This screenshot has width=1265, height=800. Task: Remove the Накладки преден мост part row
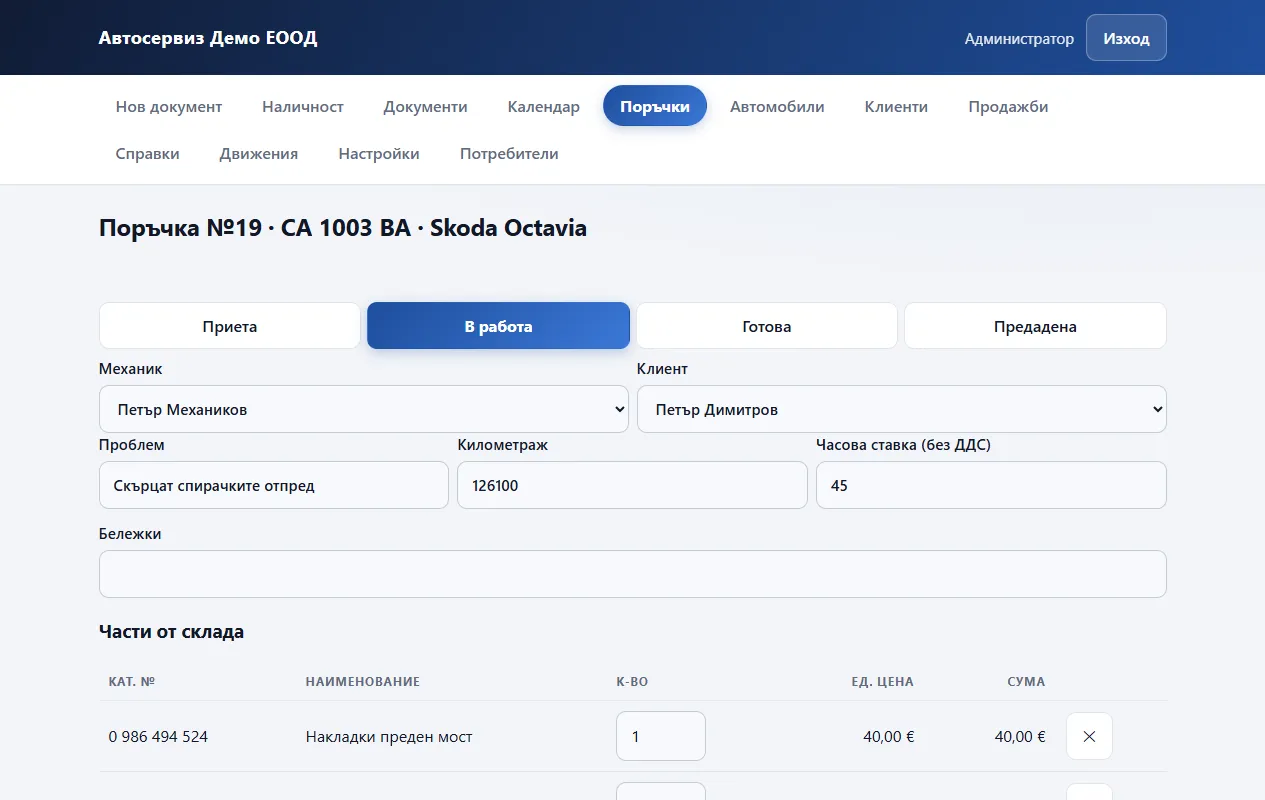click(x=1089, y=736)
